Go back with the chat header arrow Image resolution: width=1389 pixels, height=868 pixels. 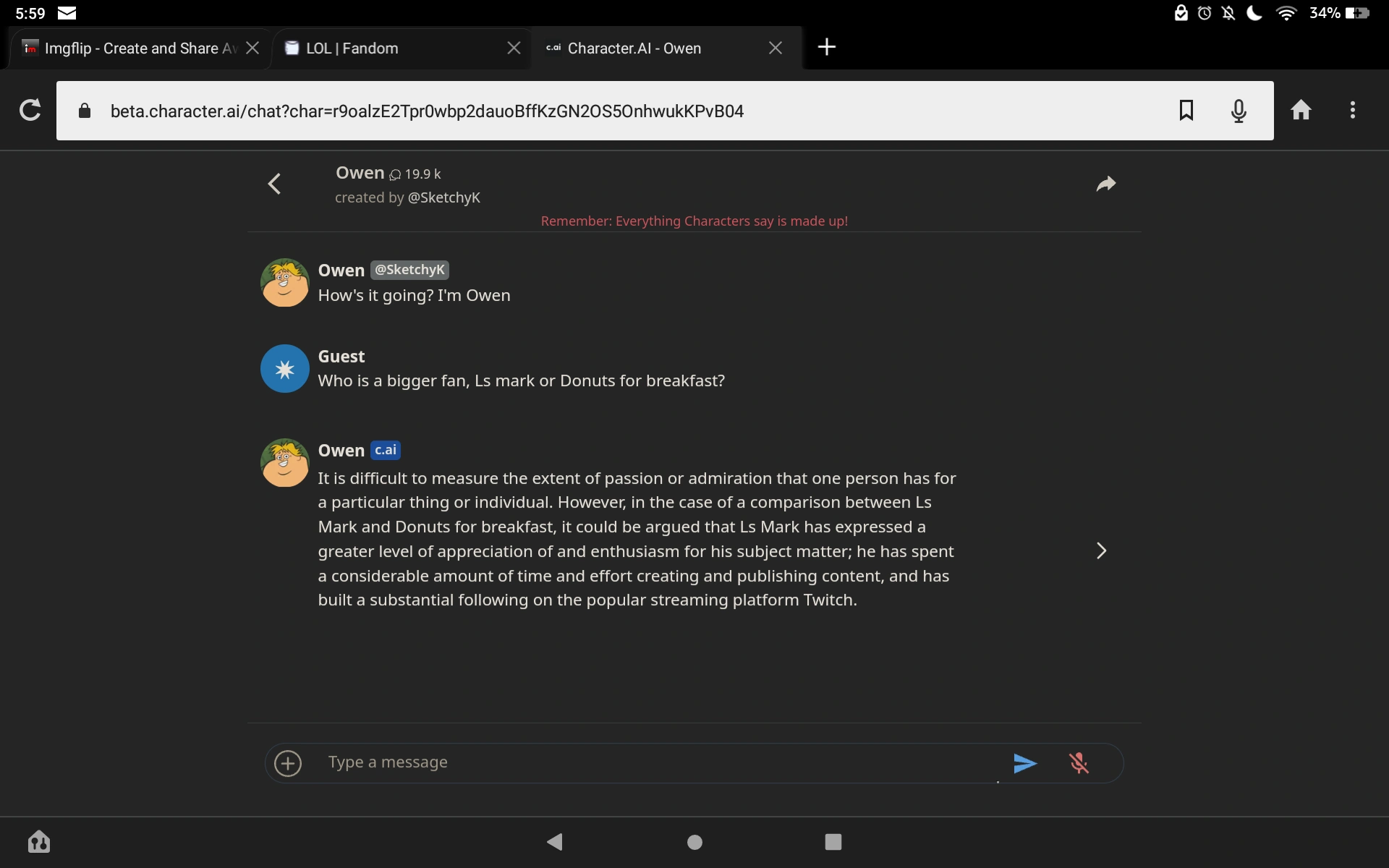click(274, 184)
